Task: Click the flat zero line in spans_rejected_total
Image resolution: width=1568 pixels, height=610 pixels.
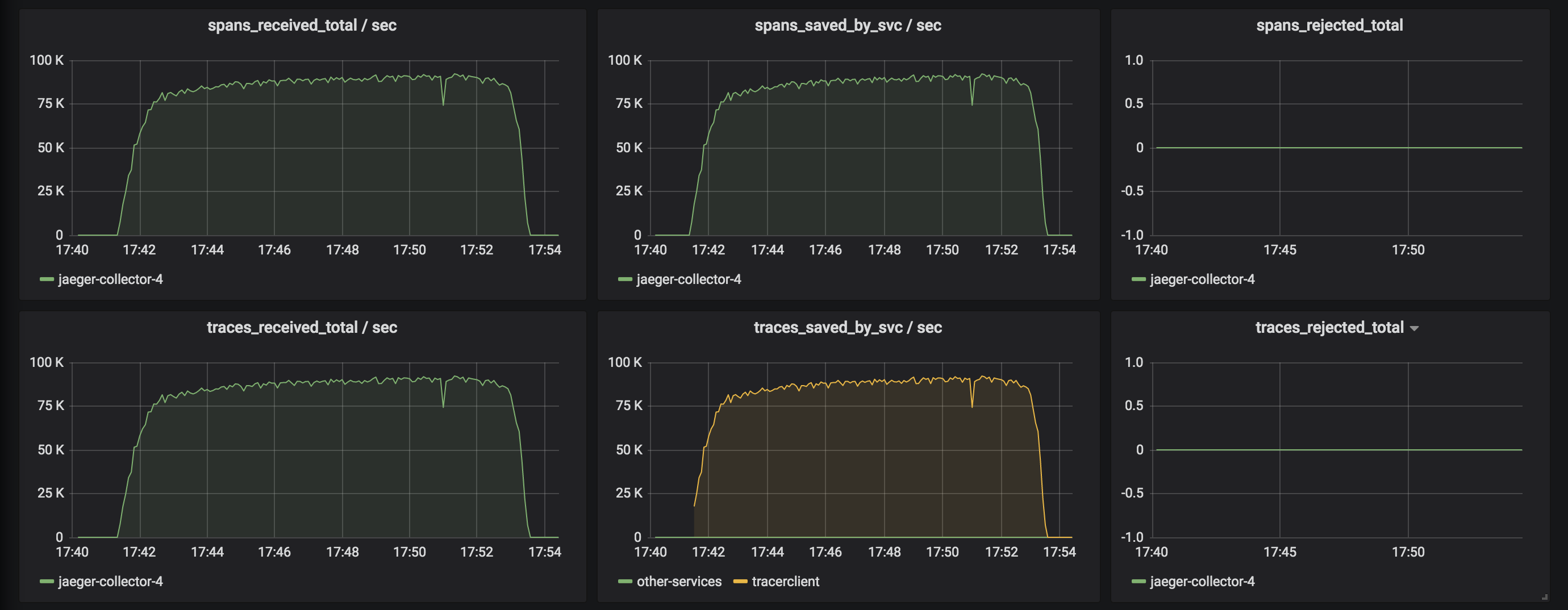Action: [1339, 147]
